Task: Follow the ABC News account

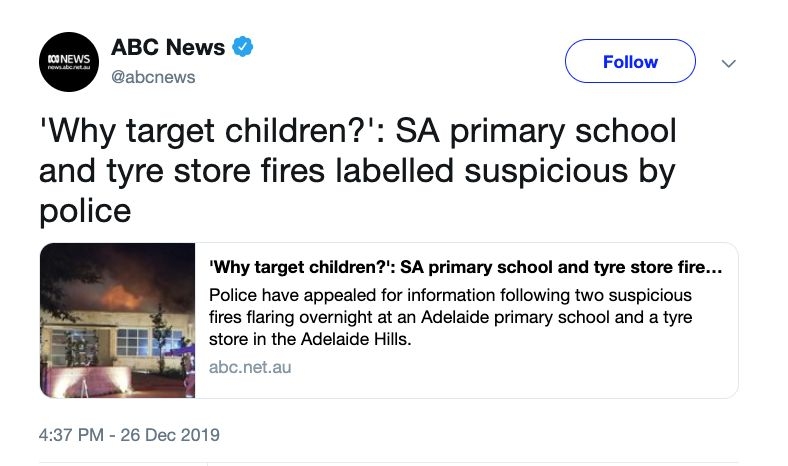Action: pos(630,61)
